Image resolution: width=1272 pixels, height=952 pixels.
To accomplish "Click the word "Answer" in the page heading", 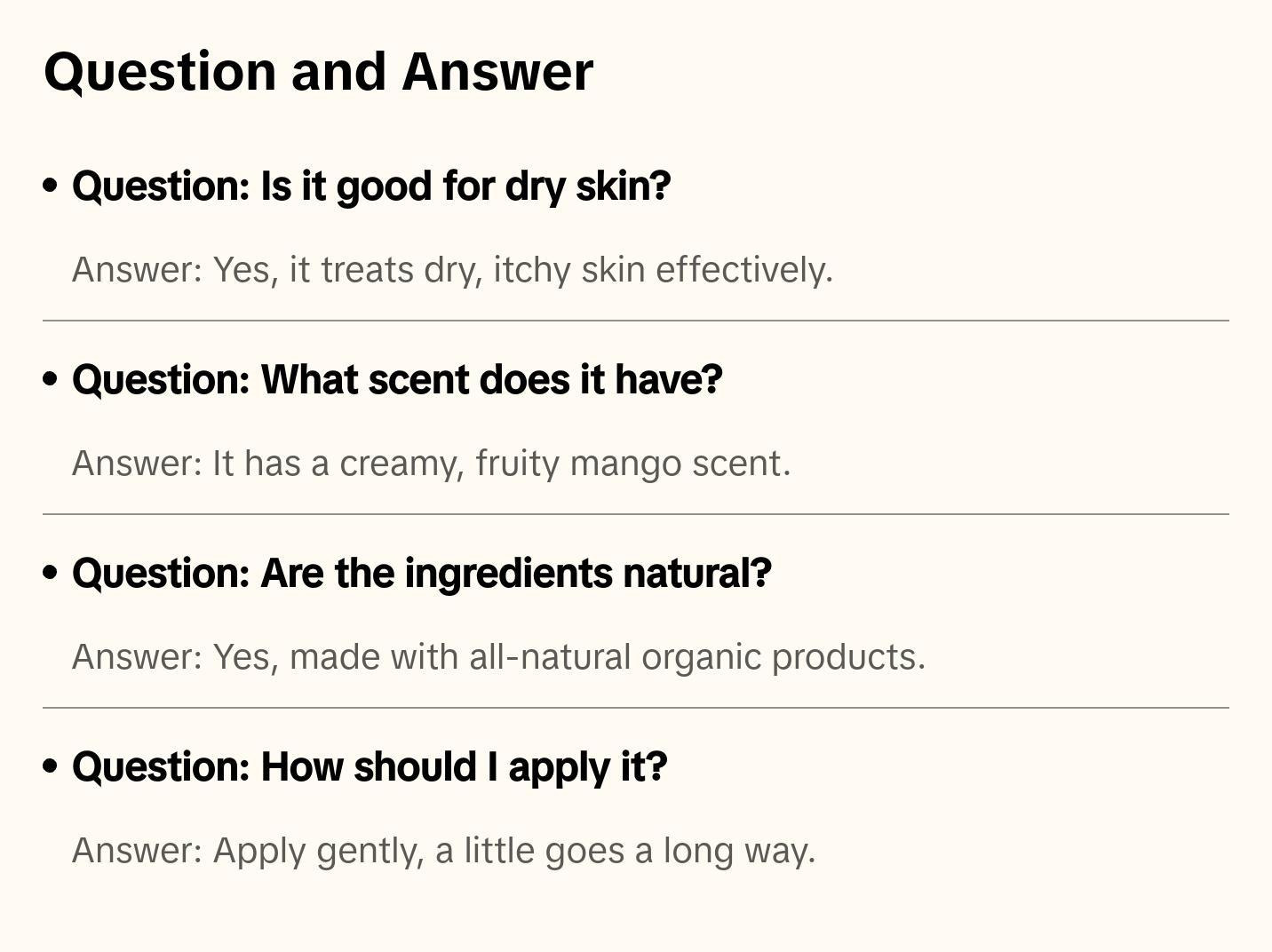I will point(497,71).
